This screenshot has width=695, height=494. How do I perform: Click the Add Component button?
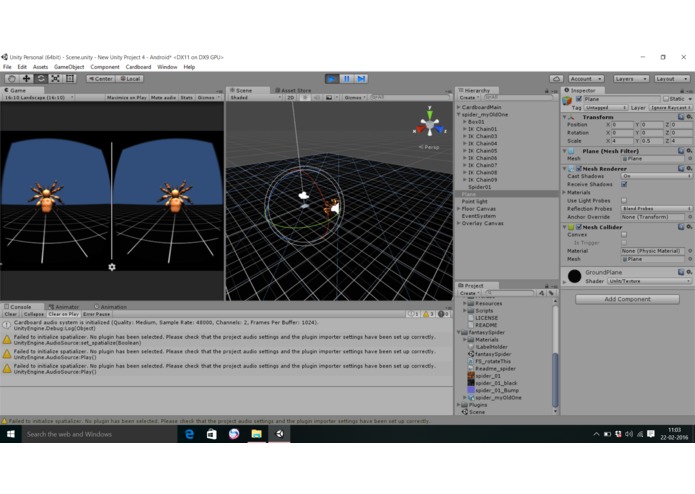pos(627,300)
